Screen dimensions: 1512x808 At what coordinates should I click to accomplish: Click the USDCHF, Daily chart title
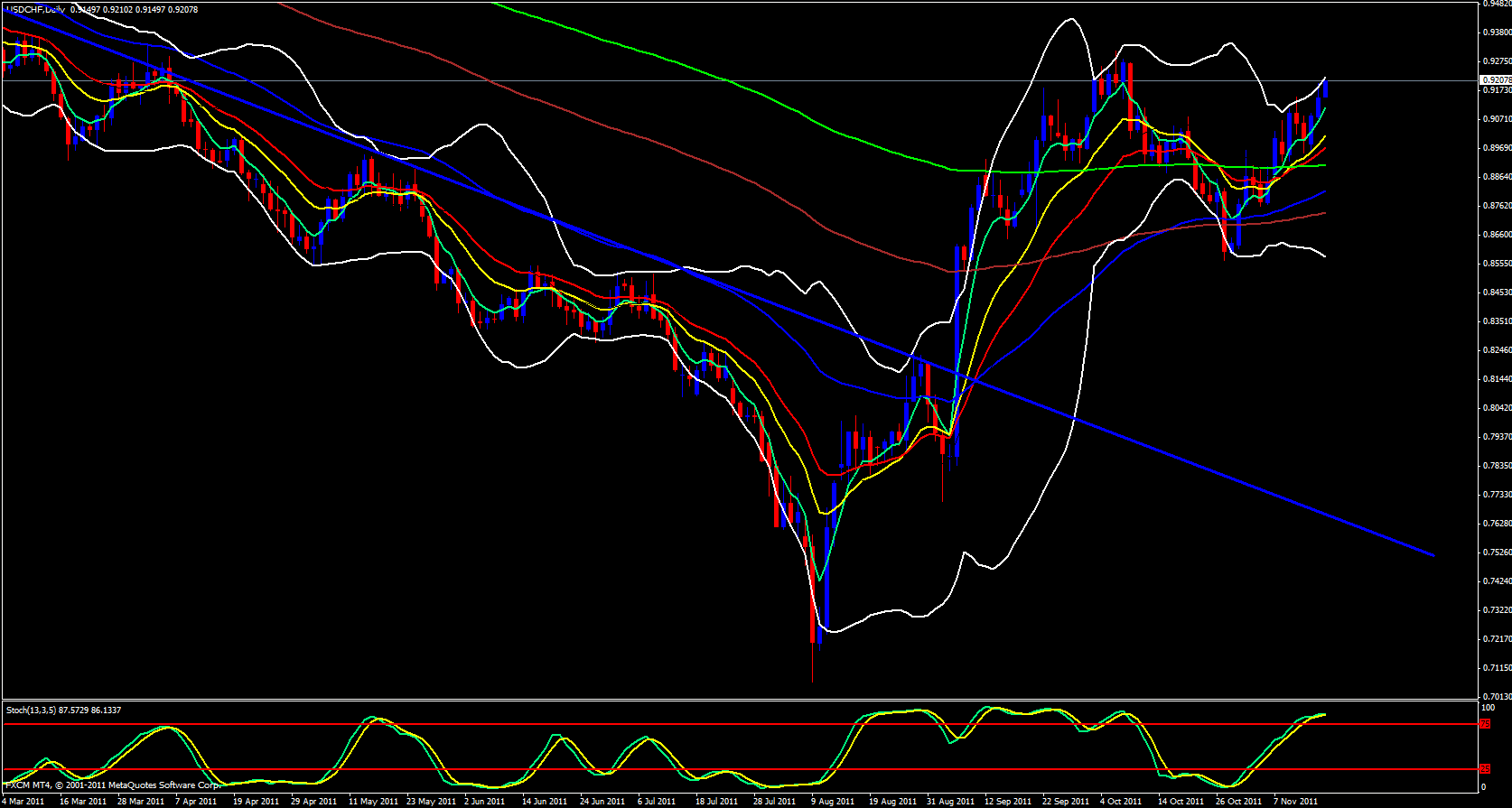tap(36, 9)
